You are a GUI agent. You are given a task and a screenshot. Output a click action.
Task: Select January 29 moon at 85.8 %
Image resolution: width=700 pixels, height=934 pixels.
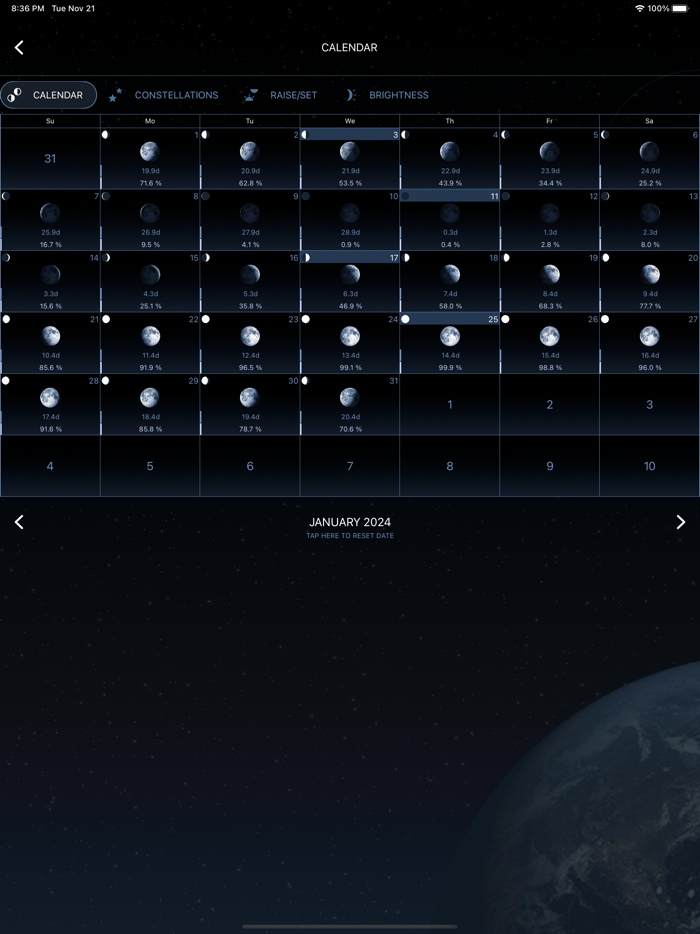tap(150, 404)
